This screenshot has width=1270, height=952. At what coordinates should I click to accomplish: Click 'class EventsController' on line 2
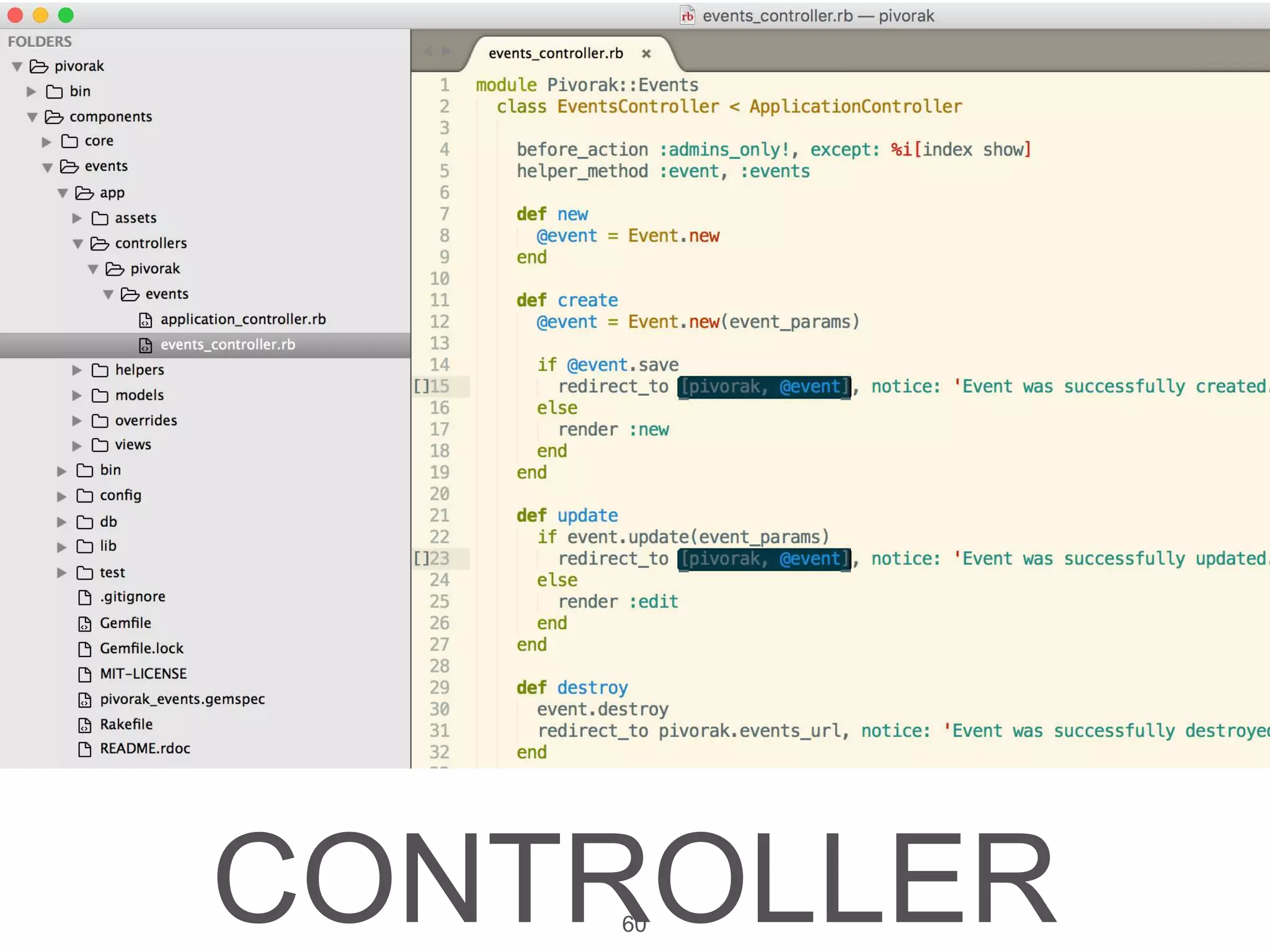pyautogui.click(x=608, y=107)
